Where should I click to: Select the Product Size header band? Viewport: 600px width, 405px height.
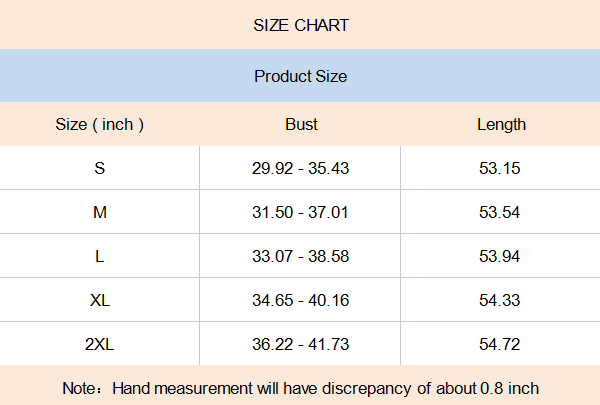click(x=300, y=76)
